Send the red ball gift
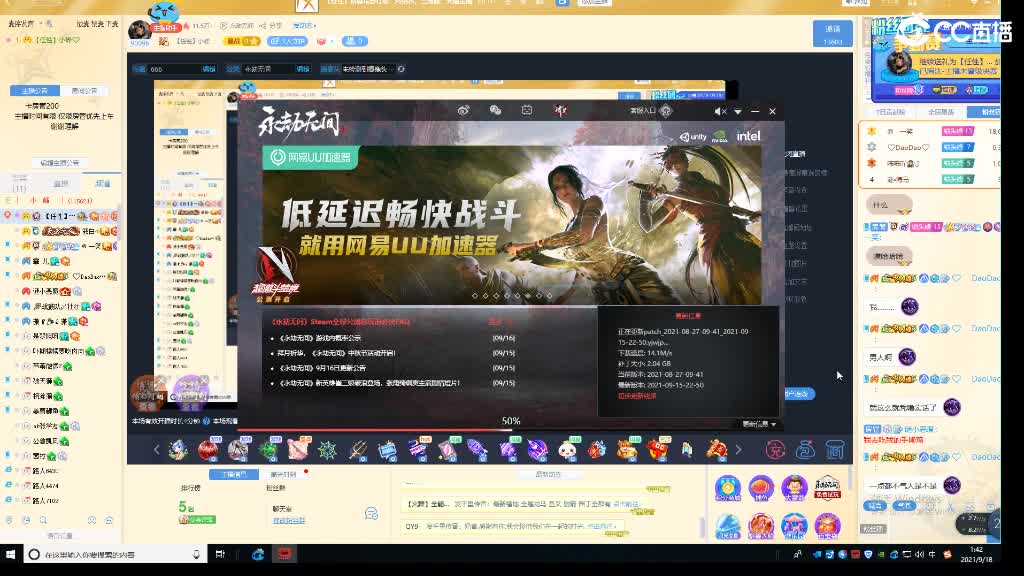 208,449
